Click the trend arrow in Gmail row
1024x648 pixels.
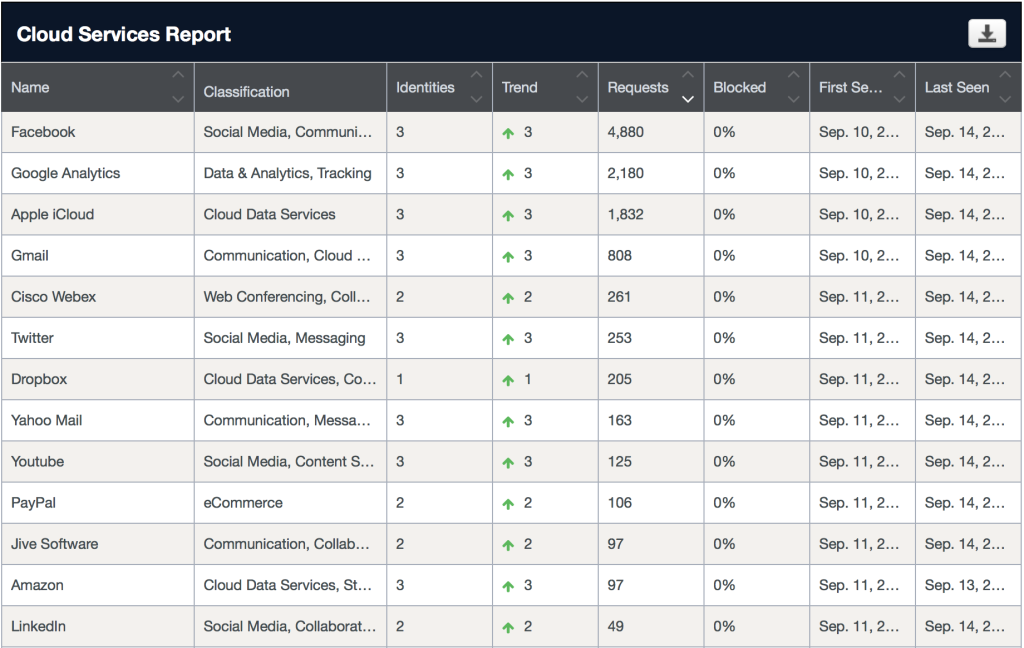[x=508, y=257]
